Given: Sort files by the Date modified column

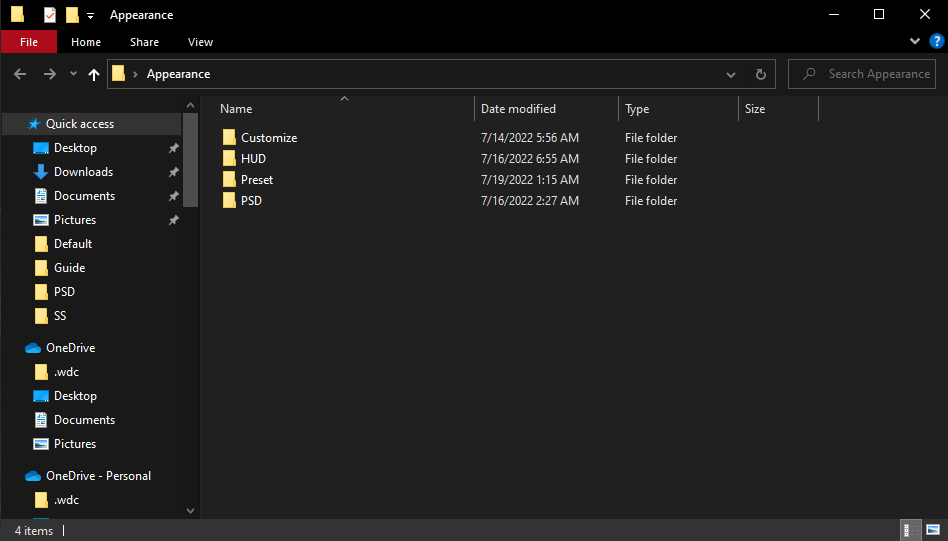Looking at the screenshot, I should [518, 109].
